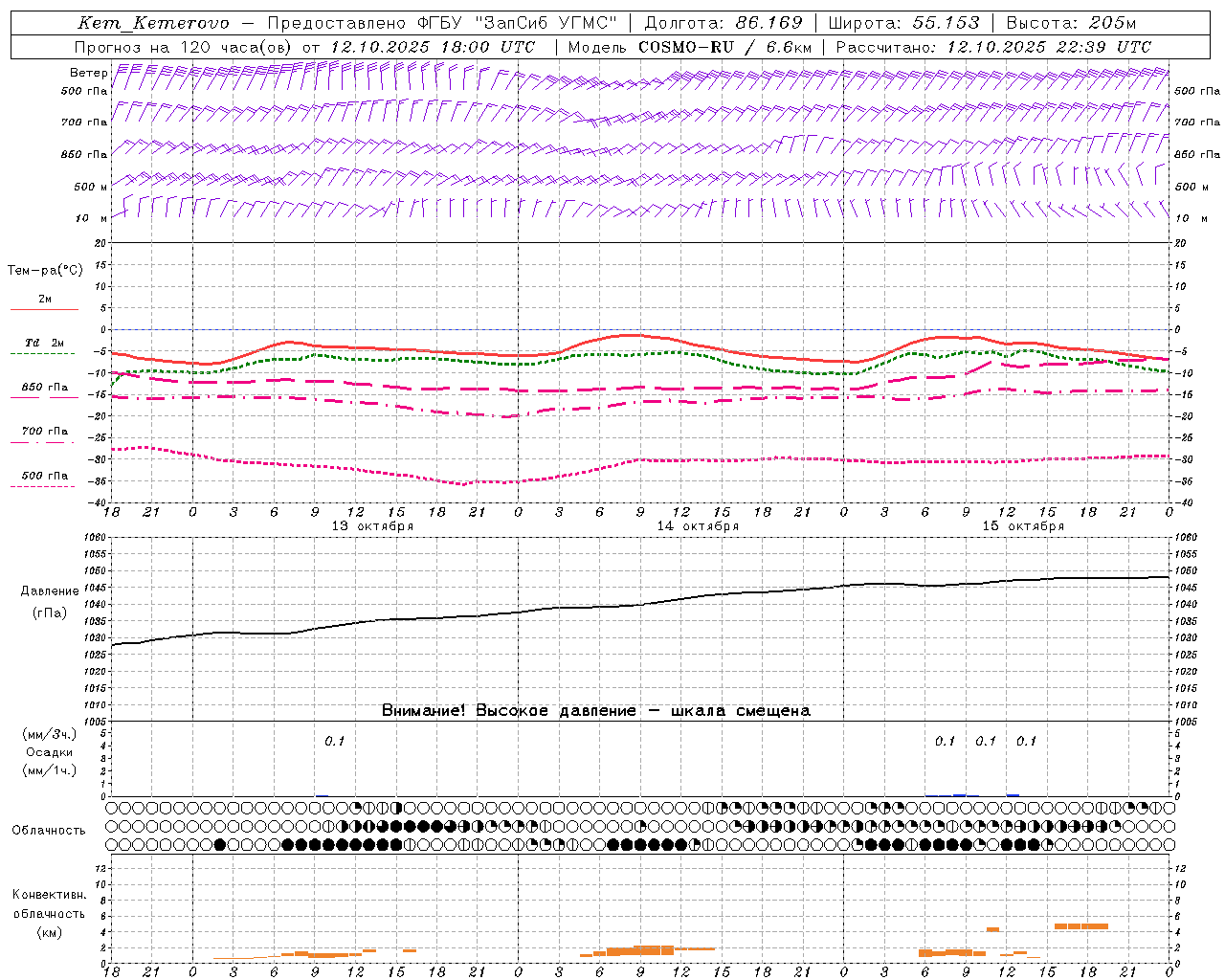The height and width of the screenshot is (980, 1225).
Task: Select the Давление pressure chart label
Action: tap(50, 591)
